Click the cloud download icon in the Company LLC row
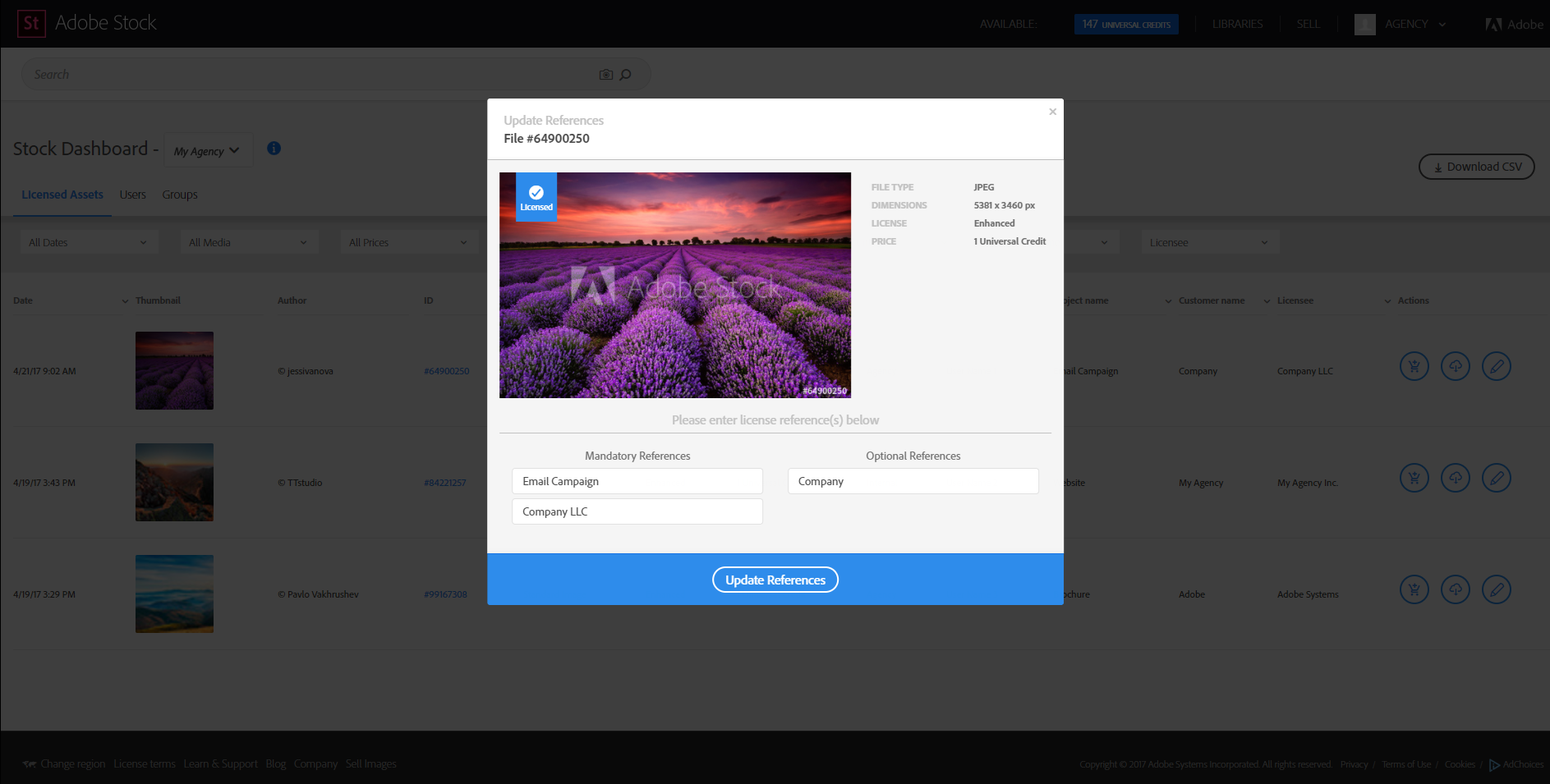1550x784 pixels. click(x=1456, y=366)
